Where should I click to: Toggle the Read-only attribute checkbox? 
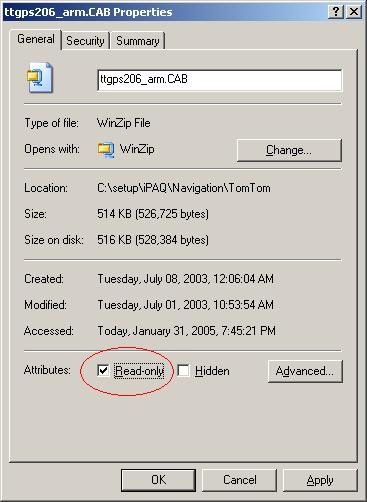[103, 370]
